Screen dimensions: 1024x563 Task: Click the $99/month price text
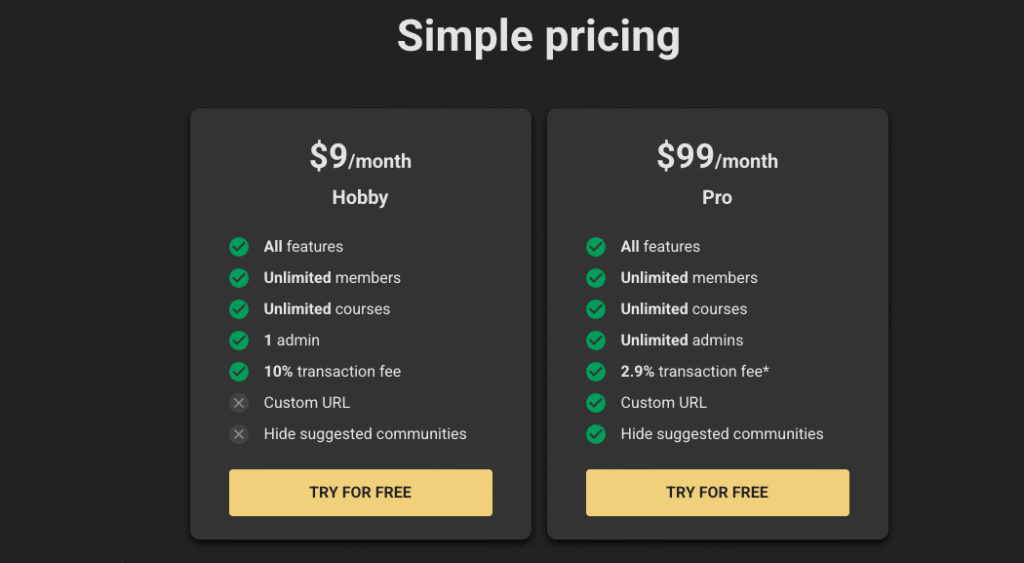click(717, 158)
